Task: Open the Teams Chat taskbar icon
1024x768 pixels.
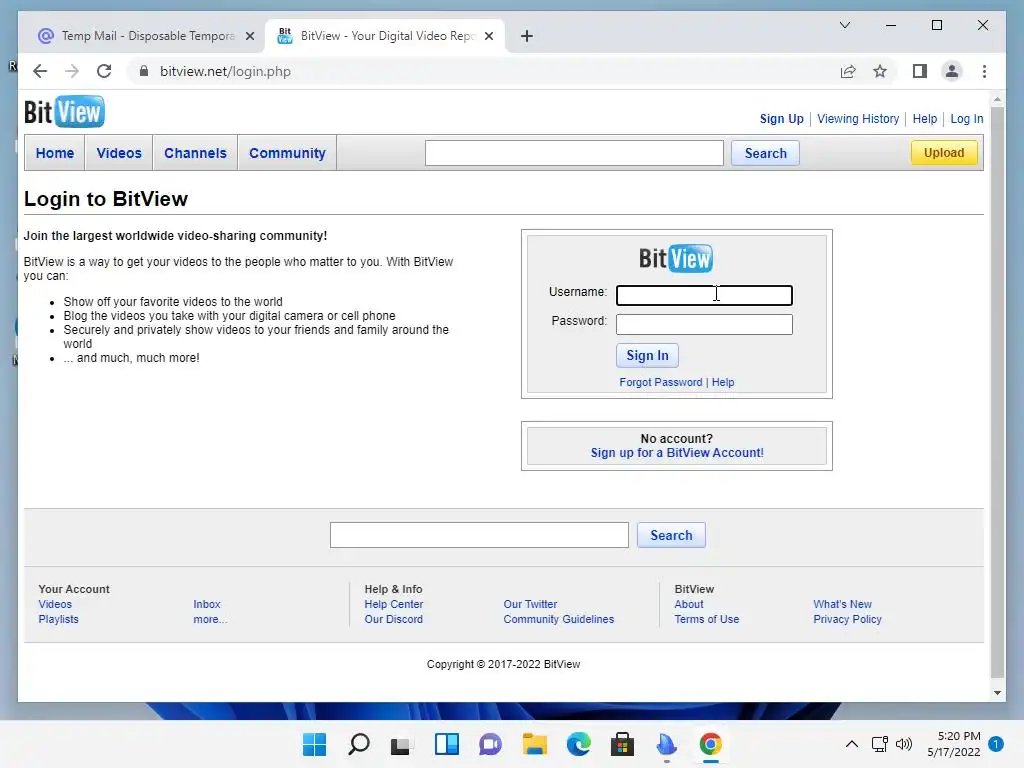Action: (490, 744)
